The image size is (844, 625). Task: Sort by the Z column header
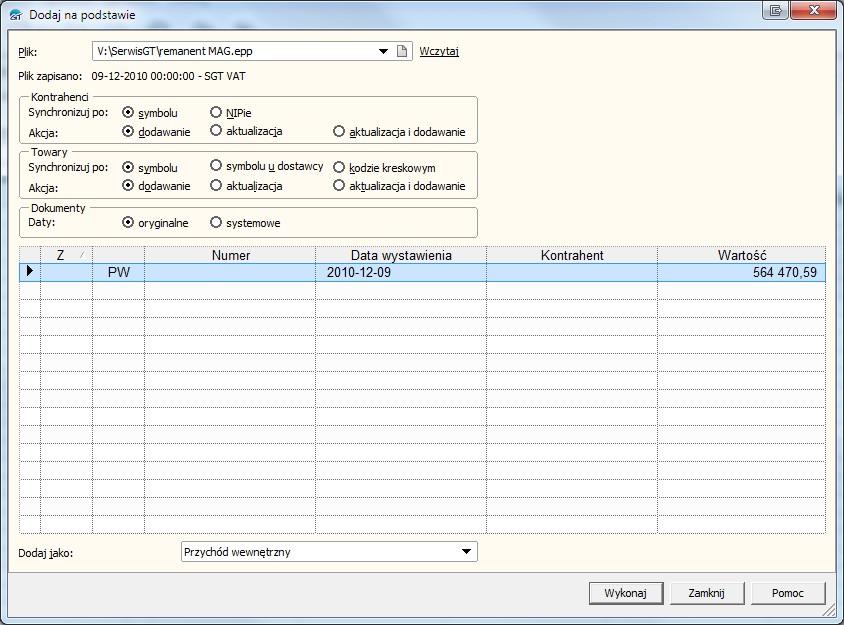[x=66, y=255]
